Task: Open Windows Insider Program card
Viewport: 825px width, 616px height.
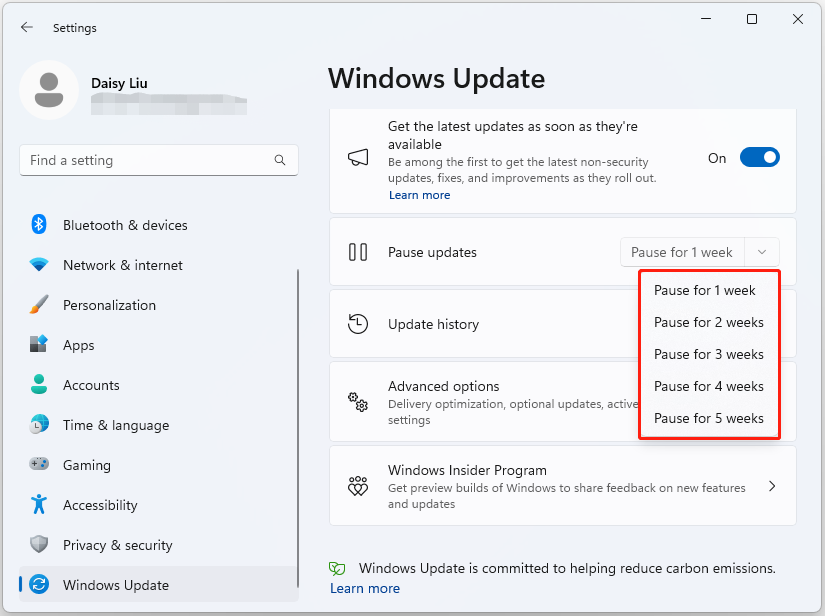Action: click(x=562, y=486)
